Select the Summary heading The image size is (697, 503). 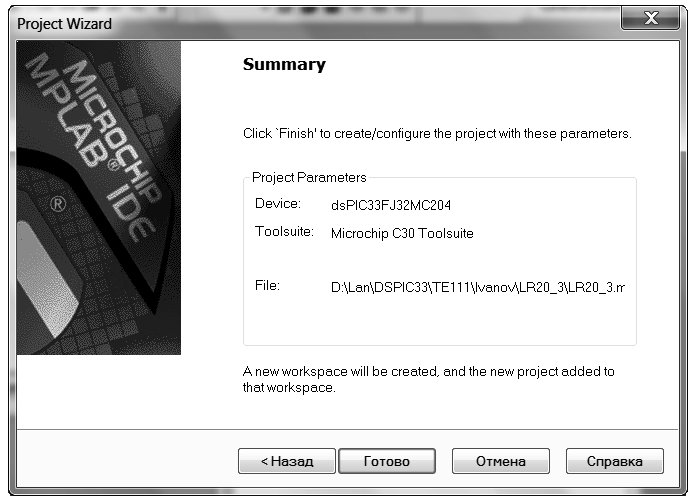click(284, 64)
